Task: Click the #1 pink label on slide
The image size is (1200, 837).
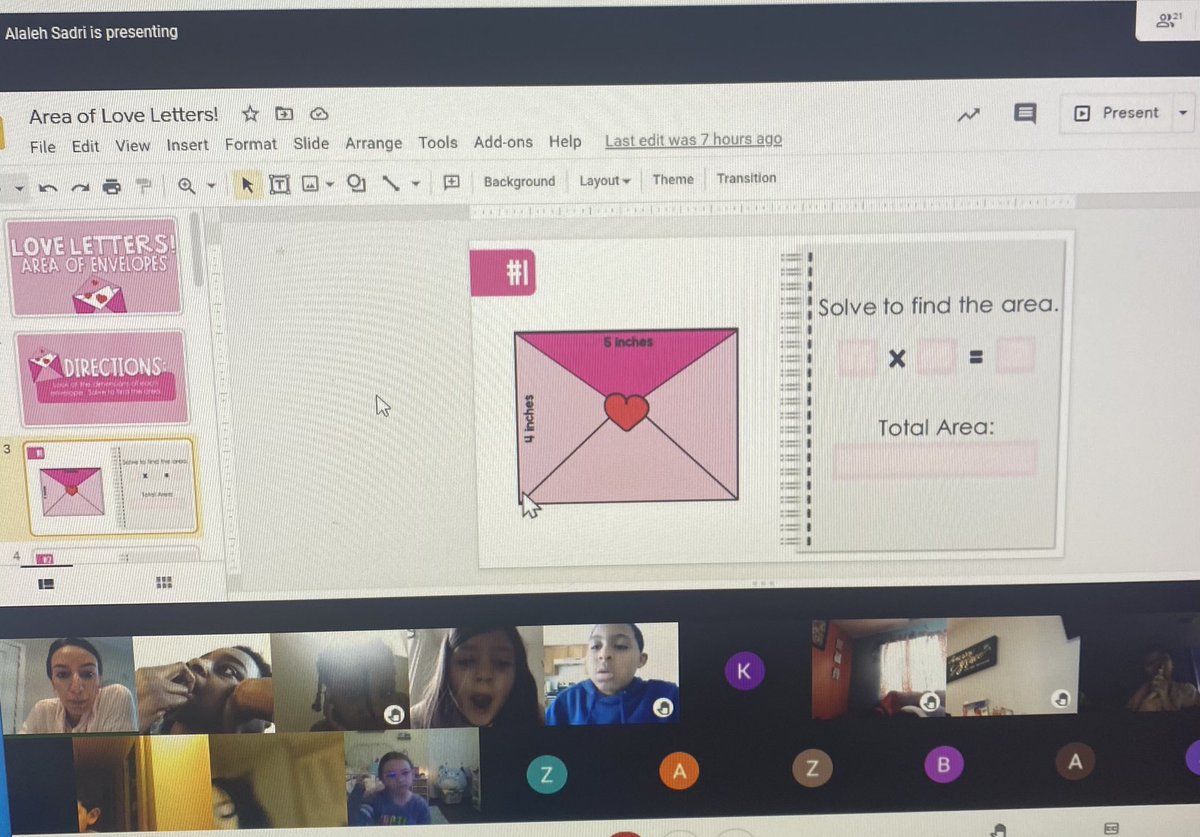Action: tap(503, 272)
